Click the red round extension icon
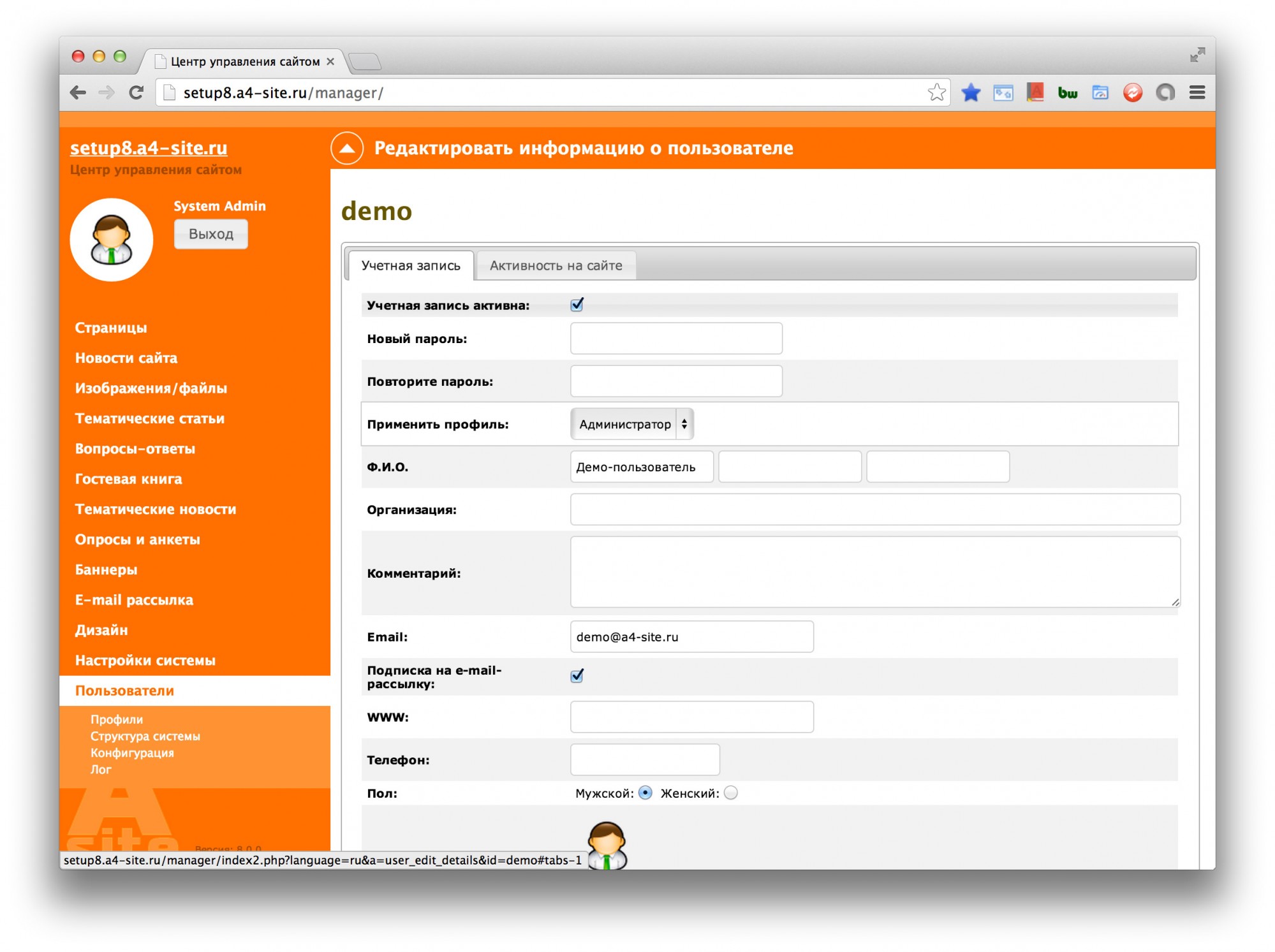 pos(1132,93)
